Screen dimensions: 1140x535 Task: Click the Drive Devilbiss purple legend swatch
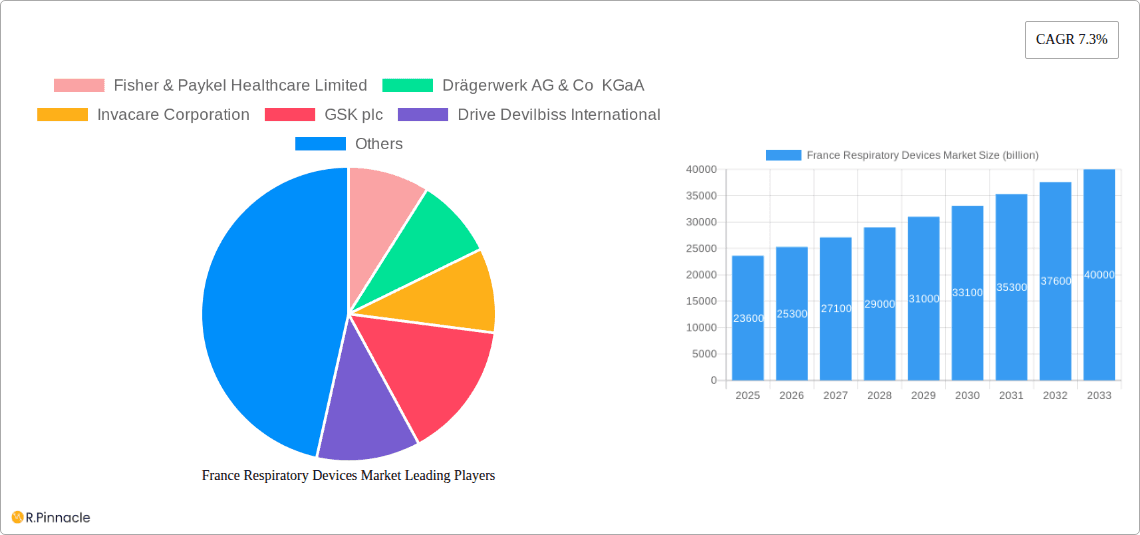423,115
